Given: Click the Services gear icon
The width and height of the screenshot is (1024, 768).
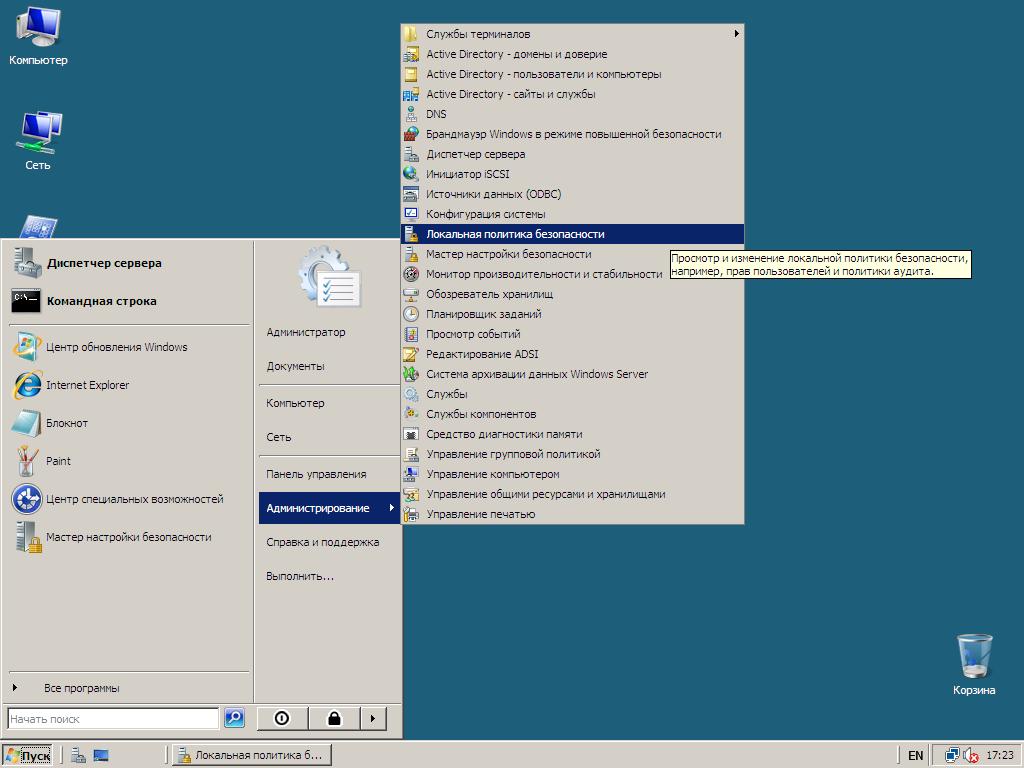Looking at the screenshot, I should click(x=411, y=394).
